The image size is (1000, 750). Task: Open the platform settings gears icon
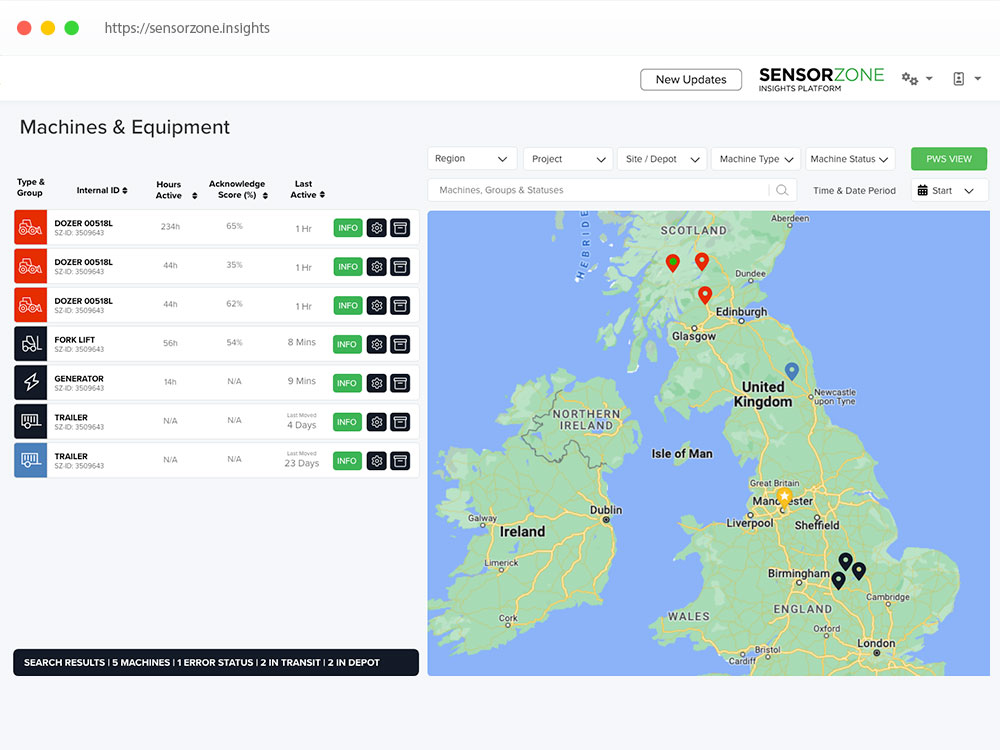(x=912, y=78)
